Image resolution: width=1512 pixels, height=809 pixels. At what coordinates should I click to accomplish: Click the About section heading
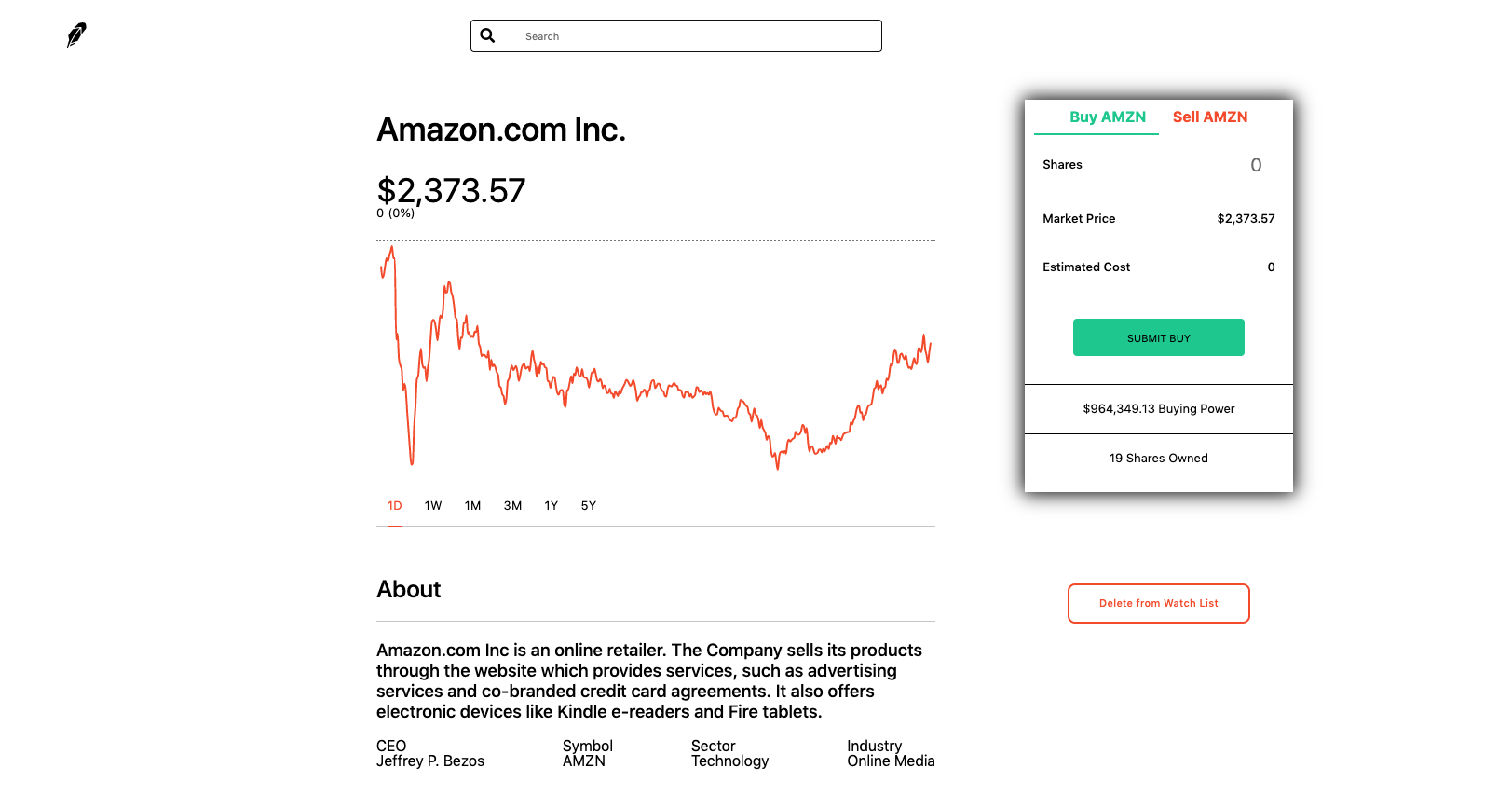pos(408,589)
